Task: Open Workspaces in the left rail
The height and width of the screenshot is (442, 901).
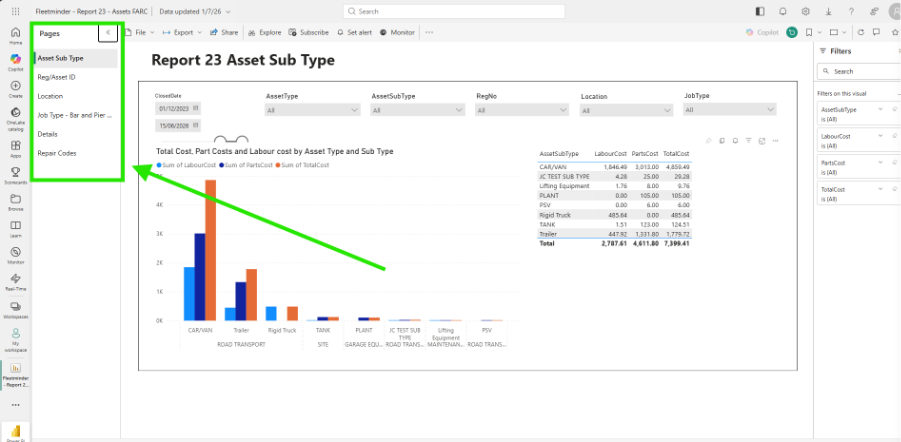Action: 16,309
